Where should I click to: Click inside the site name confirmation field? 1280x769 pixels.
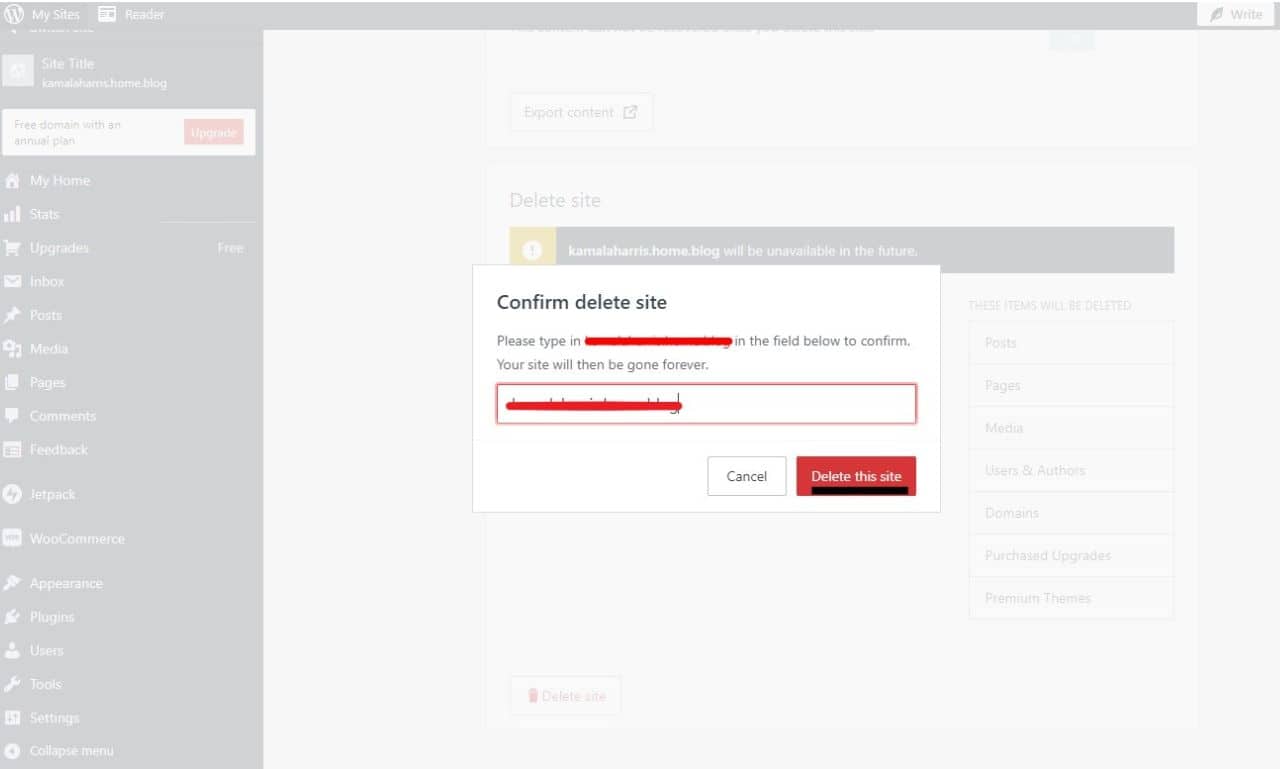(705, 403)
